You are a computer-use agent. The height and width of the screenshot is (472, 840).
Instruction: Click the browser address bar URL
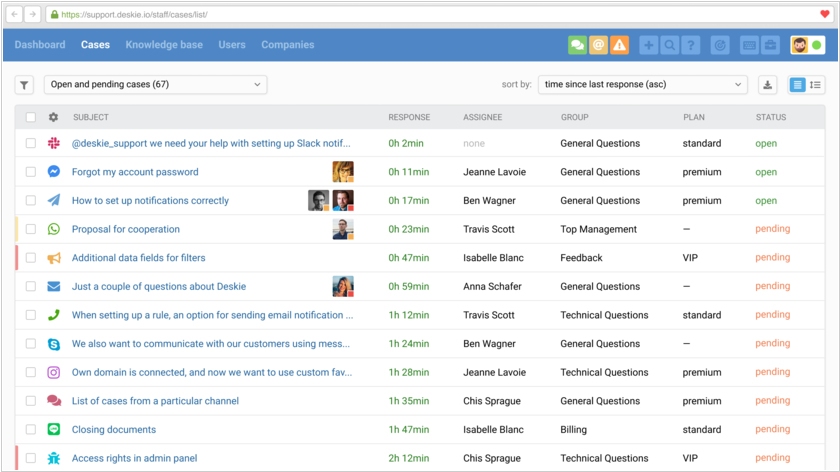click(134, 14)
